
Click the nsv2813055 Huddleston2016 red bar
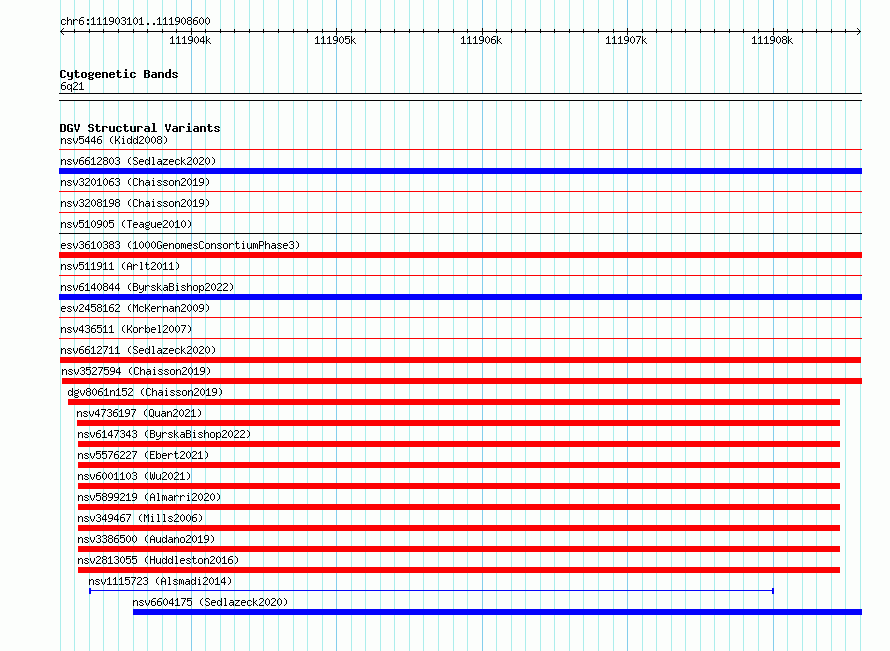tap(459, 570)
